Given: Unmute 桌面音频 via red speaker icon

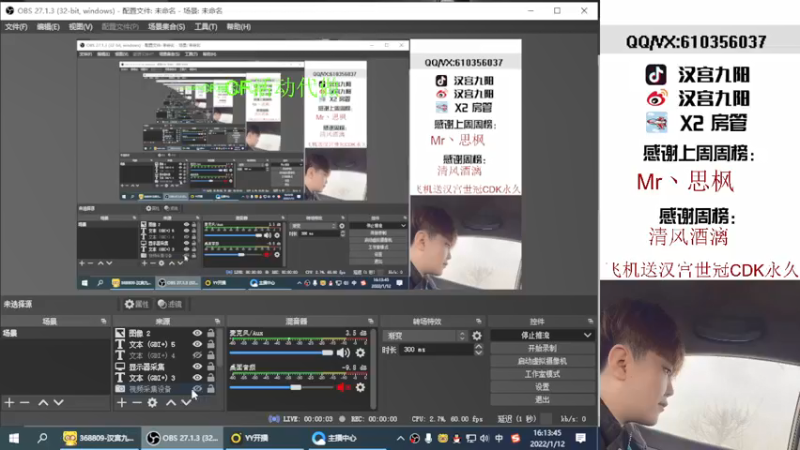Looking at the screenshot, I should coord(343,387).
